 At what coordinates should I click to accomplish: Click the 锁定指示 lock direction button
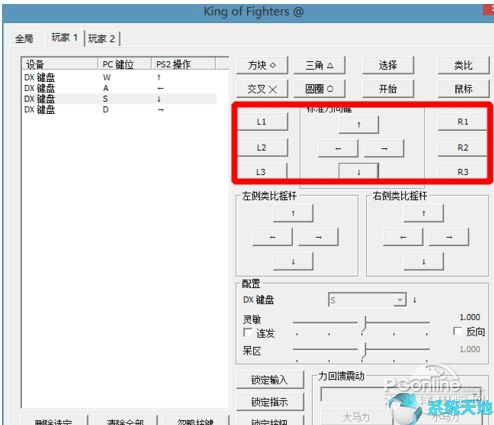pyautogui.click(x=270, y=402)
